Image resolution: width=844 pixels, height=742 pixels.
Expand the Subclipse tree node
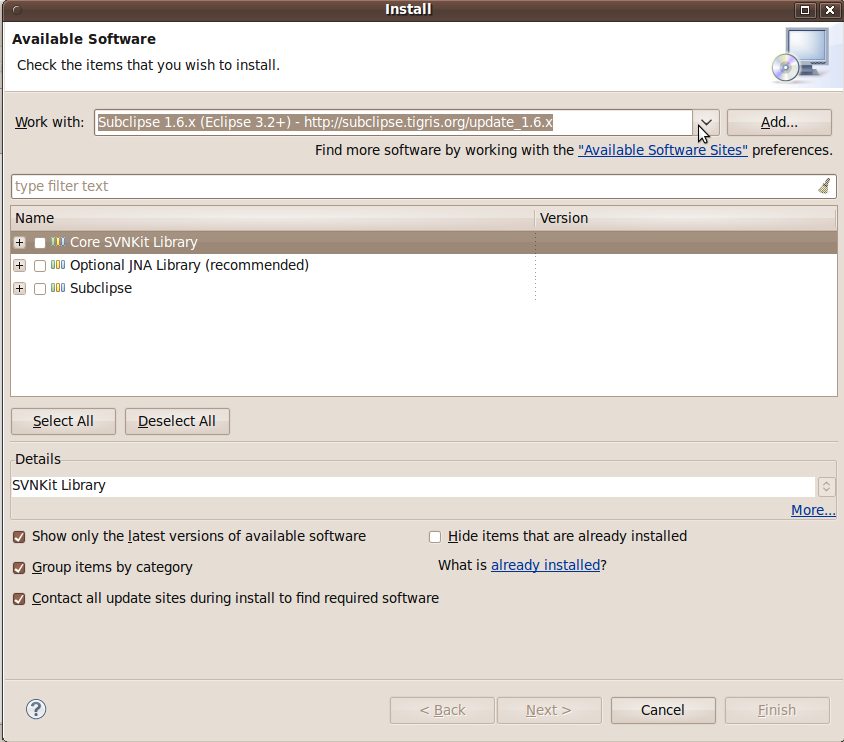[19, 289]
